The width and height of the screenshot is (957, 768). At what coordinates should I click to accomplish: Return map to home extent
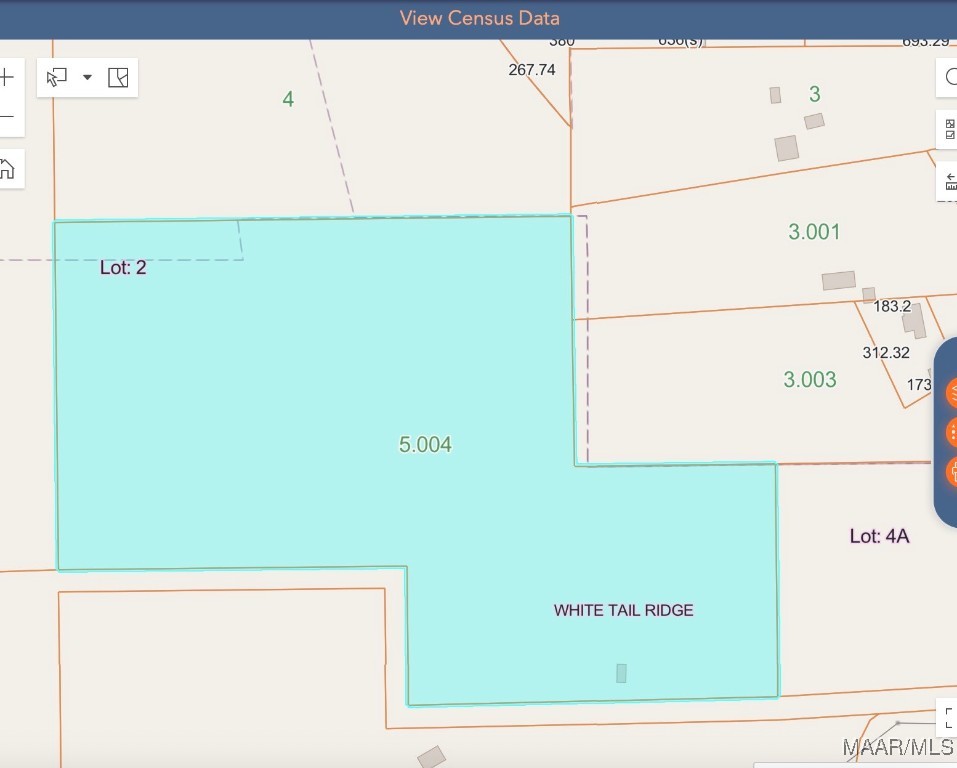click(7, 168)
